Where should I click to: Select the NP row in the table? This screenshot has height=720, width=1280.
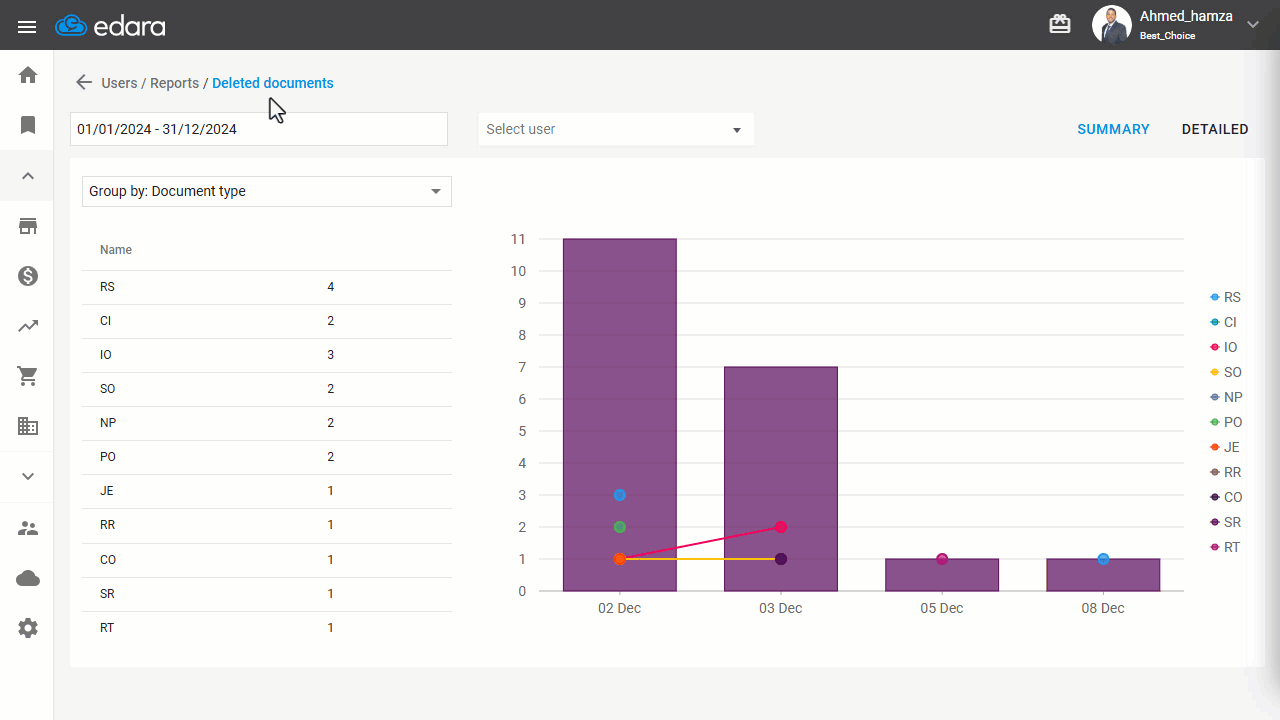coord(267,423)
